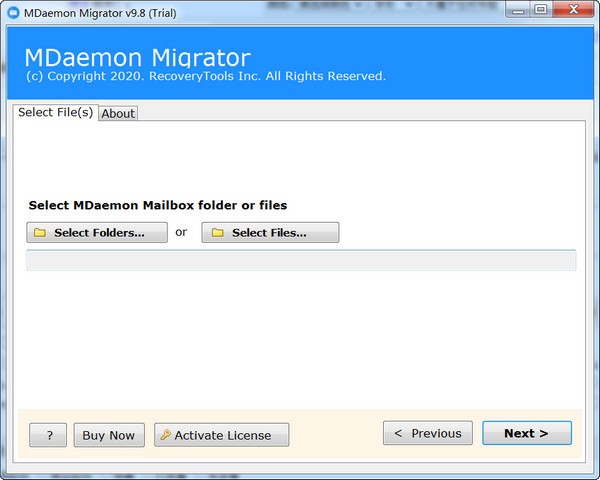Maximize the MDaemon Migrator window

[540, 11]
